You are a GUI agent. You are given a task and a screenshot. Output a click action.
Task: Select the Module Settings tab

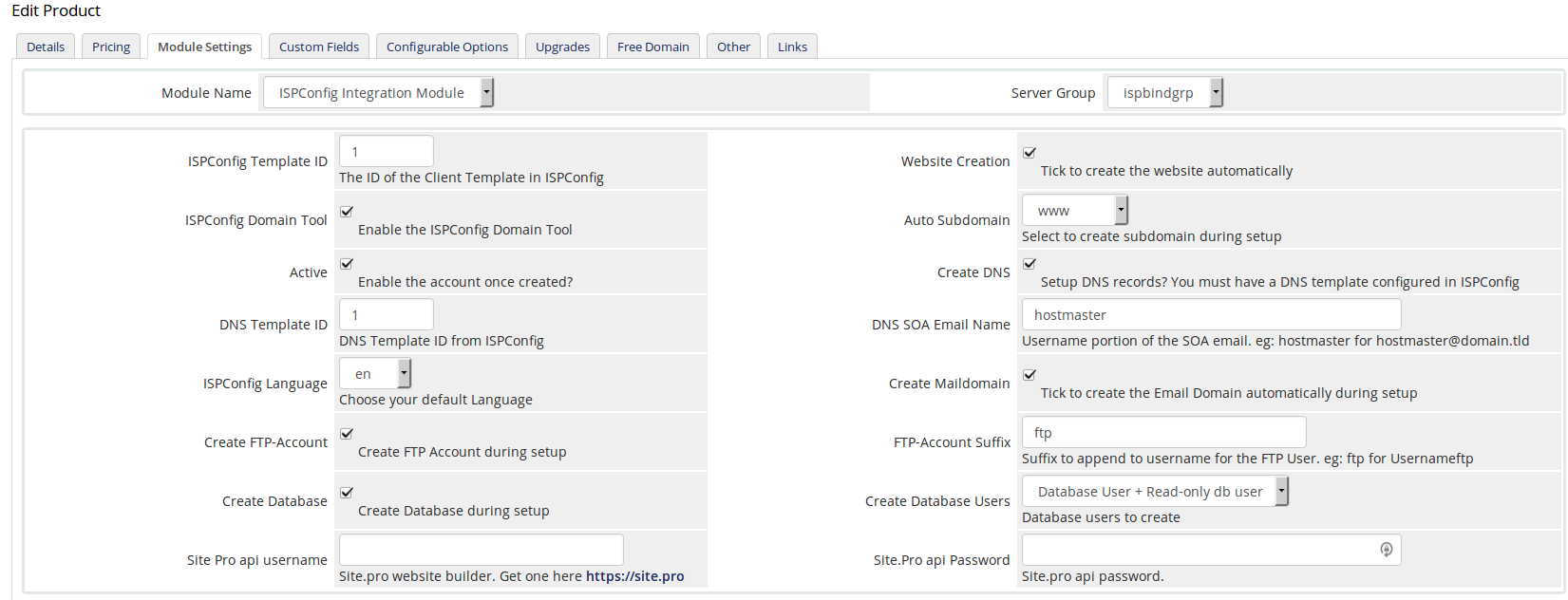(x=204, y=47)
